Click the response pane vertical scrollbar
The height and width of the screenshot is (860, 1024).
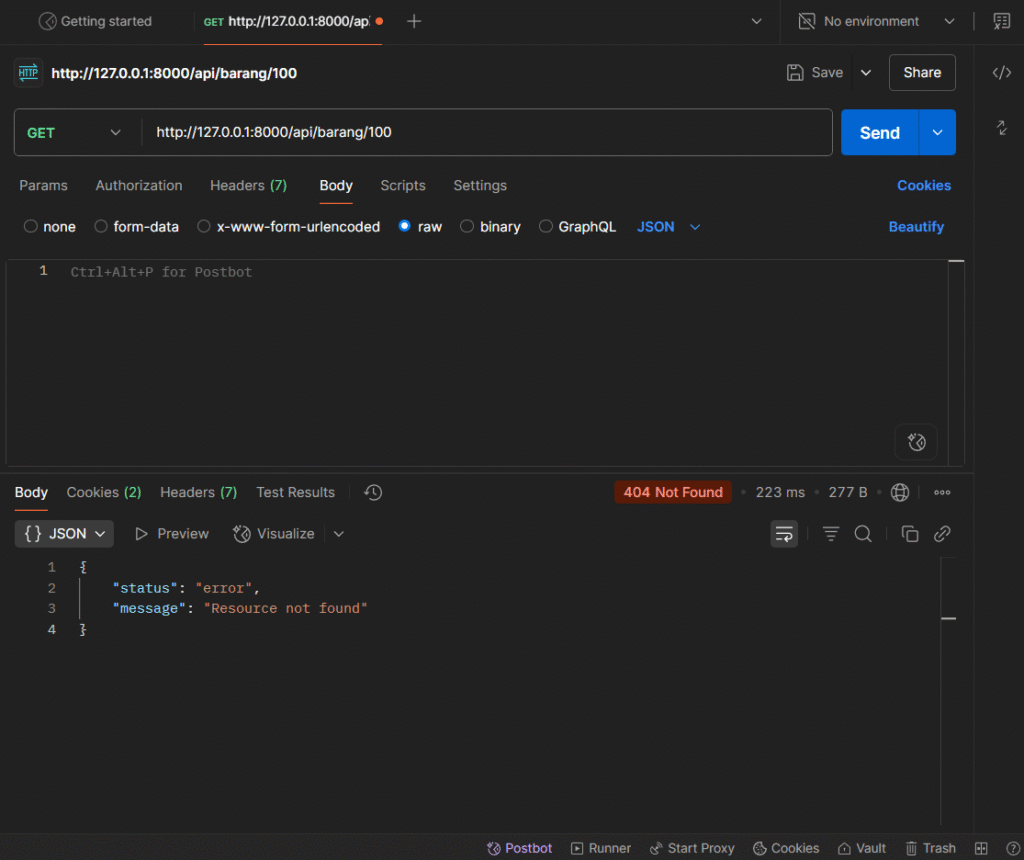pyautogui.click(x=948, y=690)
